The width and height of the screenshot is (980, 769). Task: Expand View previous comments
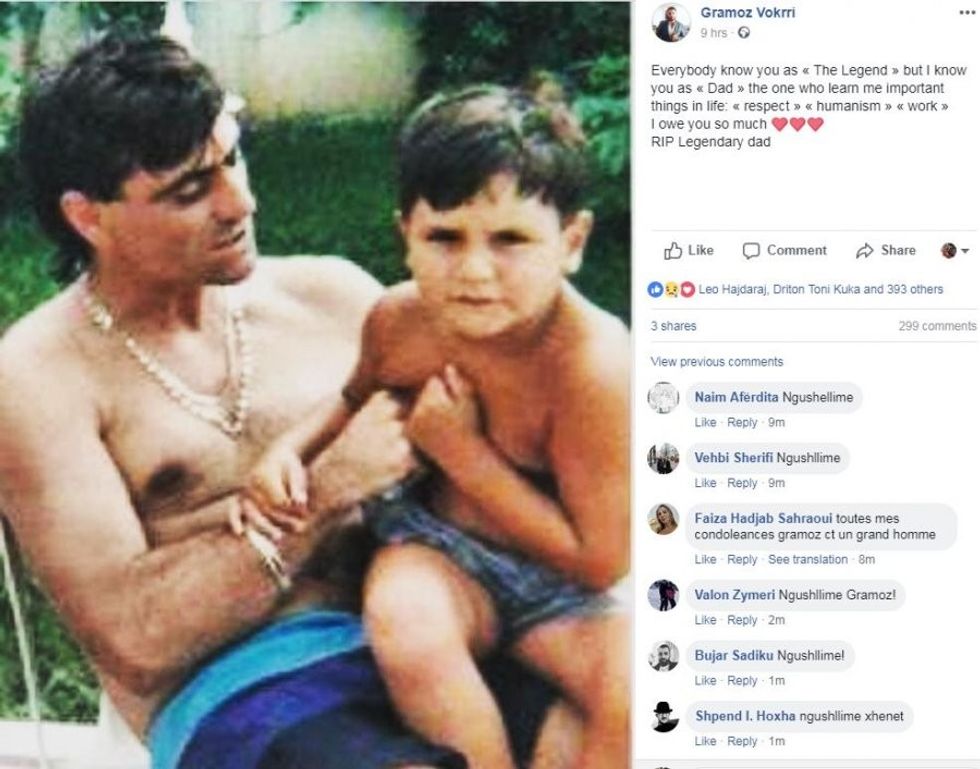tap(716, 362)
